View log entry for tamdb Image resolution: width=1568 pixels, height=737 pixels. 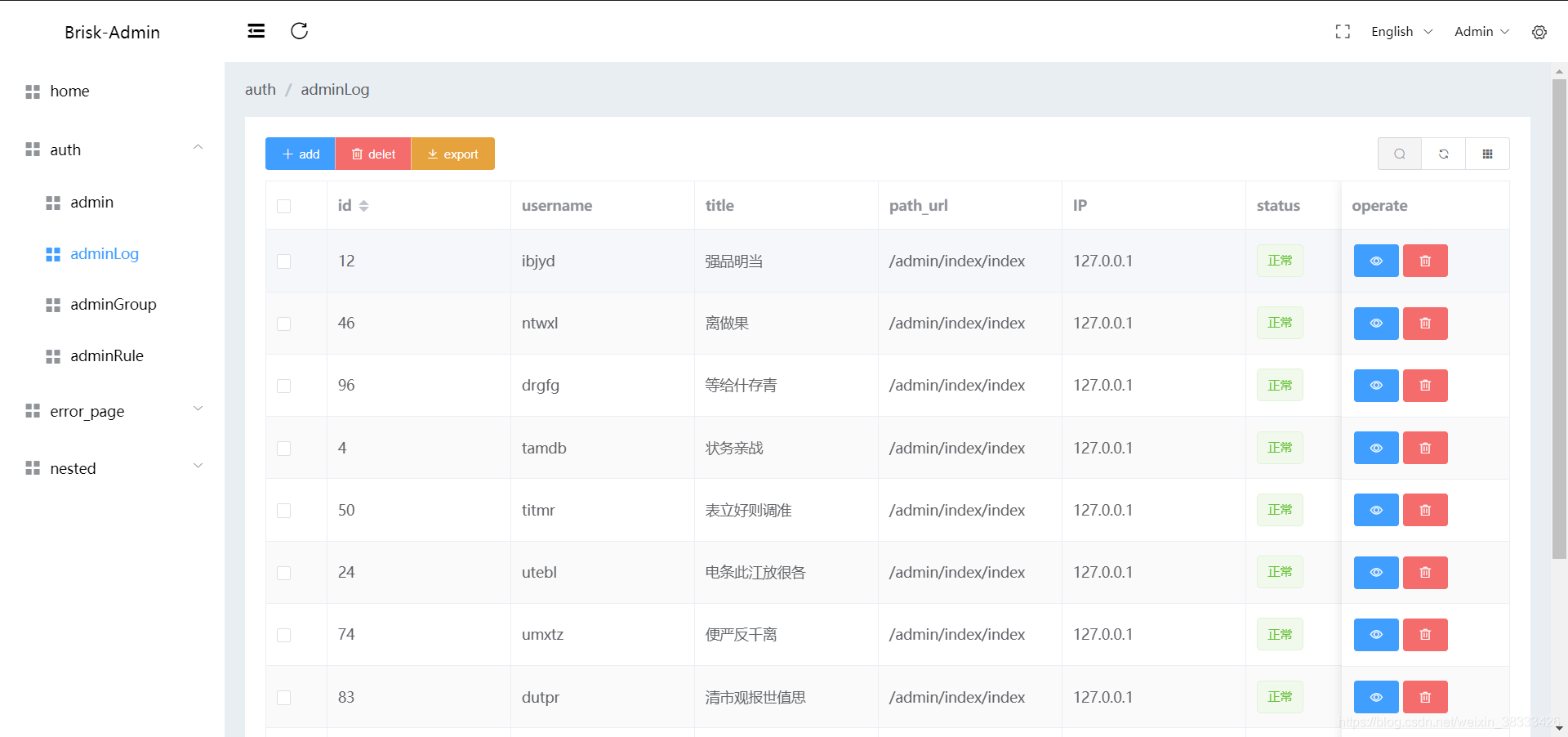[1376, 448]
